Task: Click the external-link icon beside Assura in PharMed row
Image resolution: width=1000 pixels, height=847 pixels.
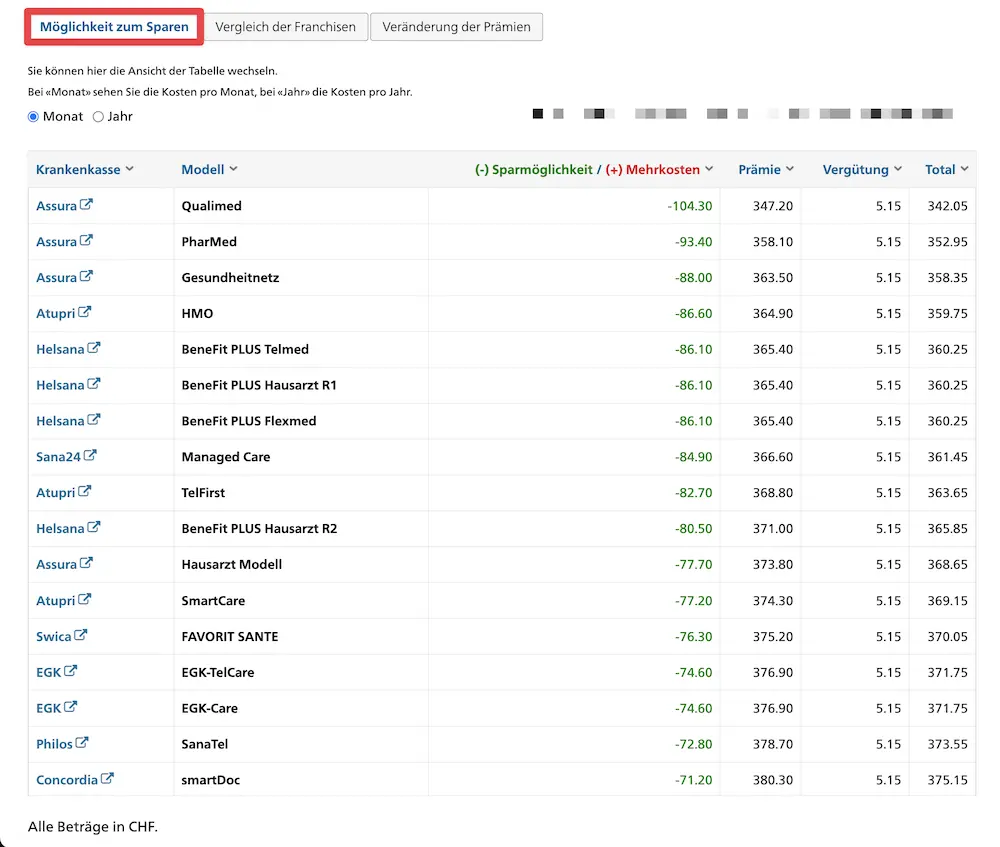Action: pyautogui.click(x=86, y=240)
